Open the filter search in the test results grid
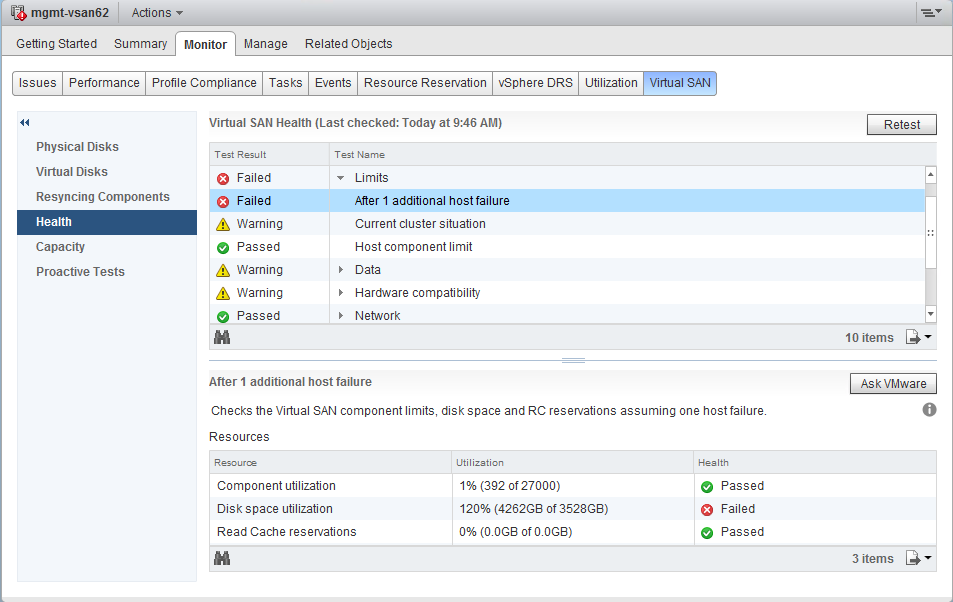This screenshot has height=602, width=953. pyautogui.click(x=222, y=337)
